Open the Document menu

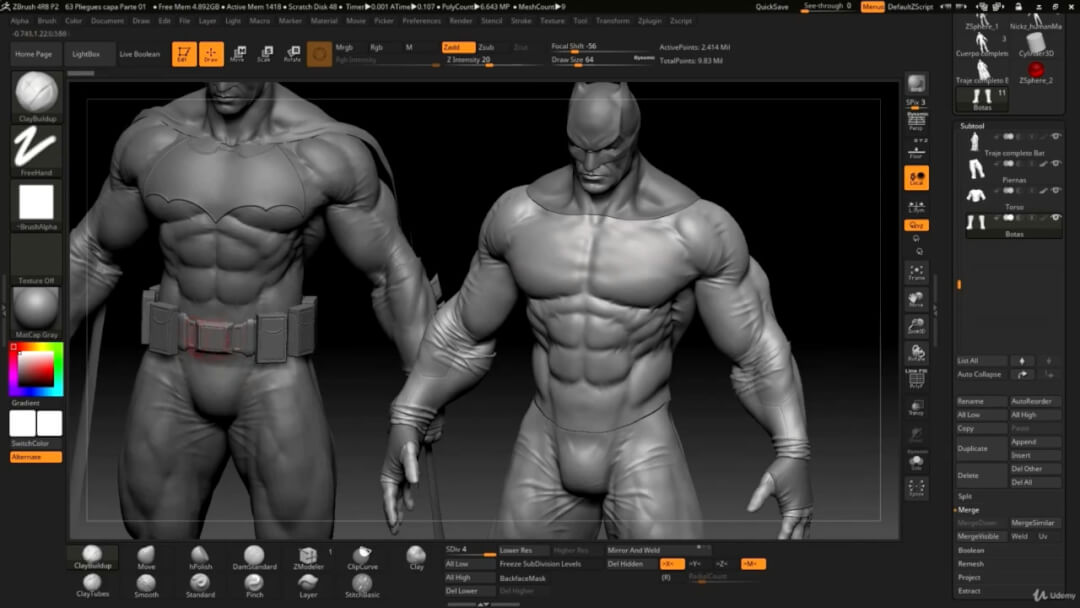[x=107, y=21]
